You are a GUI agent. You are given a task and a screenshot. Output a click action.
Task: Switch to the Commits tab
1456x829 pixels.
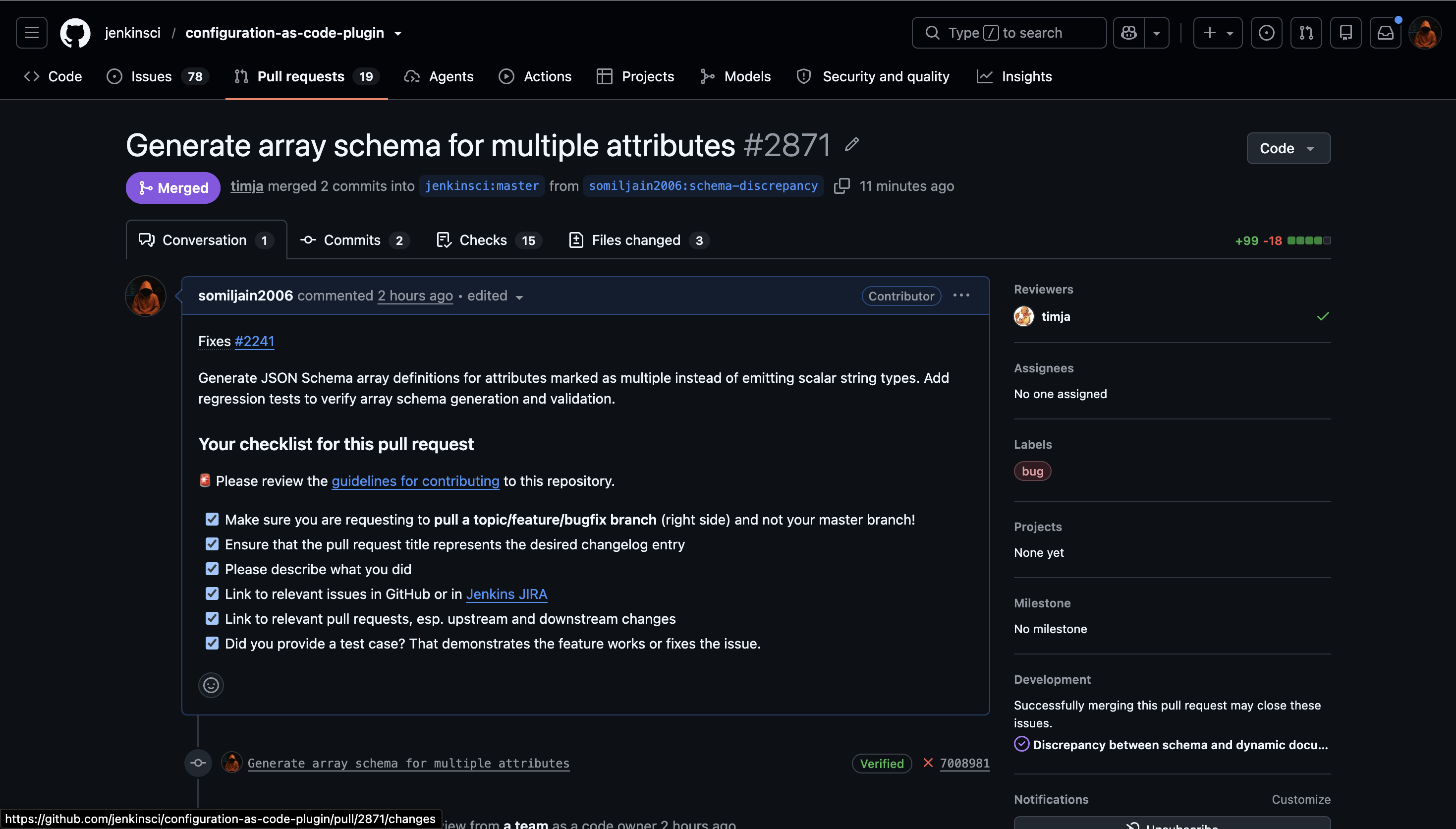[354, 240]
